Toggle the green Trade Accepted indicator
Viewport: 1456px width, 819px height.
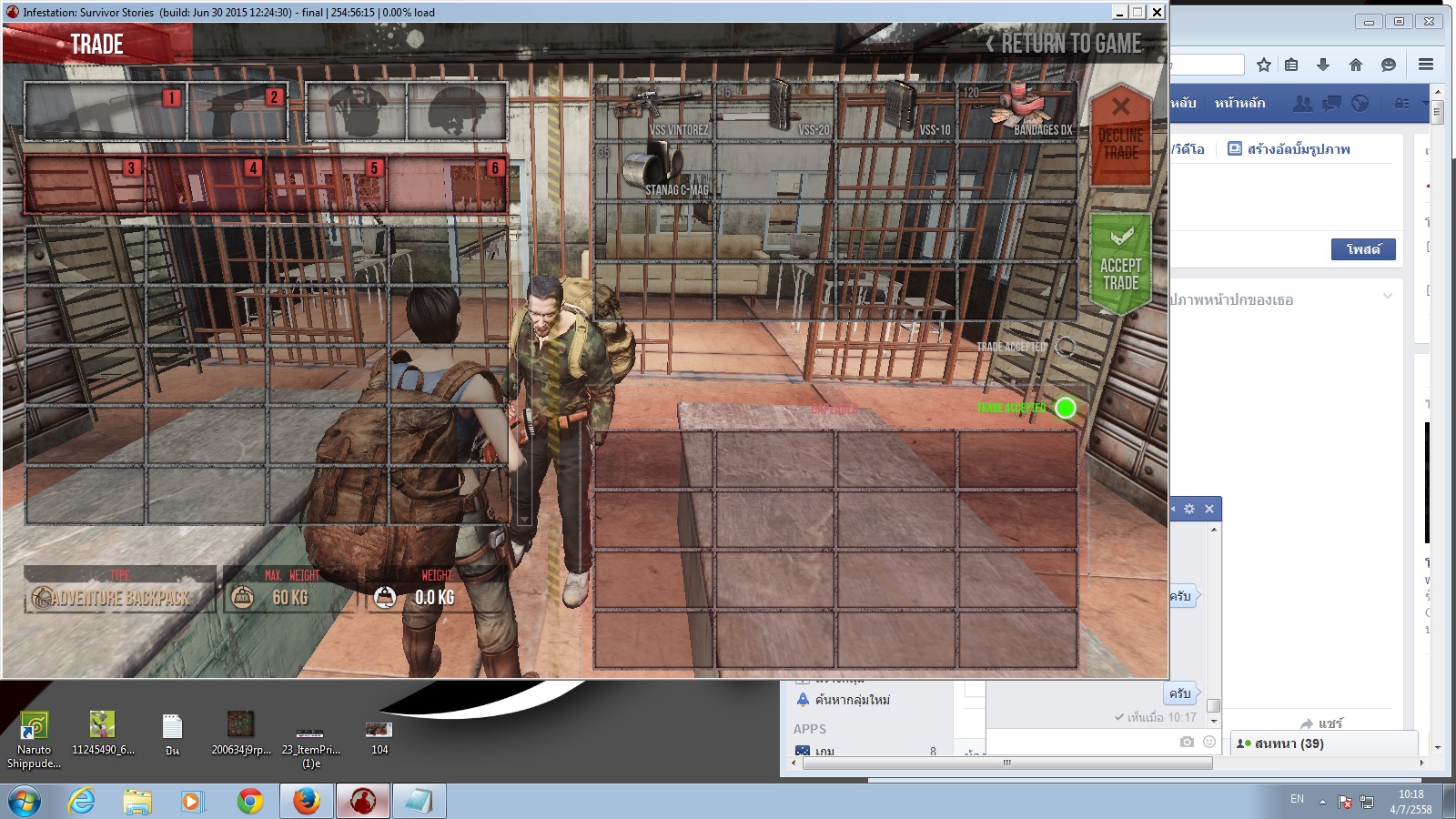point(1065,408)
